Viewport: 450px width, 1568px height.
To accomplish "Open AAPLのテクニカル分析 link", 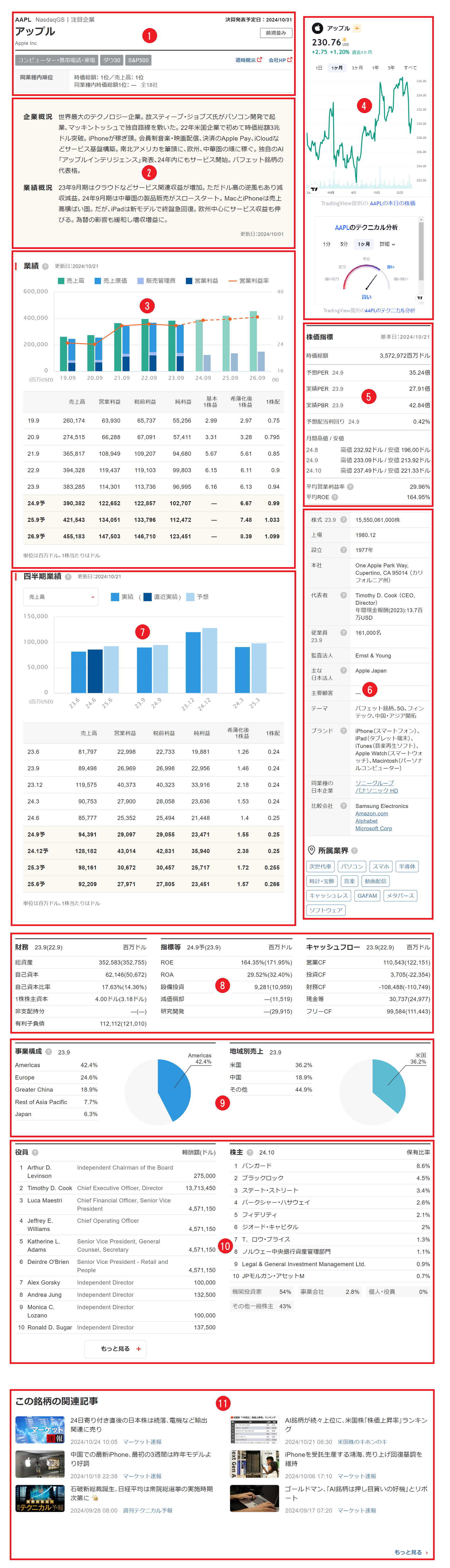I will pyautogui.click(x=390, y=310).
